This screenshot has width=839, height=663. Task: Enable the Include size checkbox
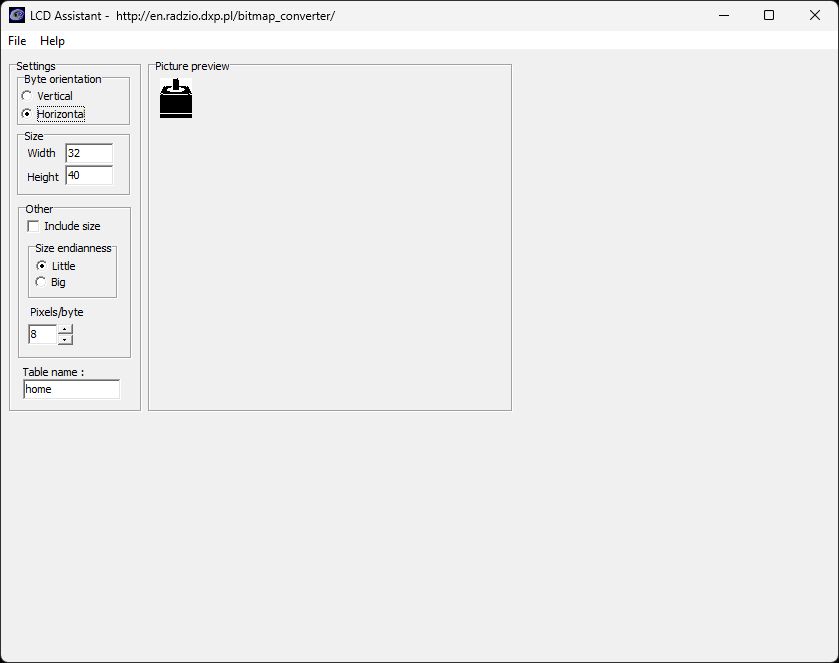[x=33, y=226]
